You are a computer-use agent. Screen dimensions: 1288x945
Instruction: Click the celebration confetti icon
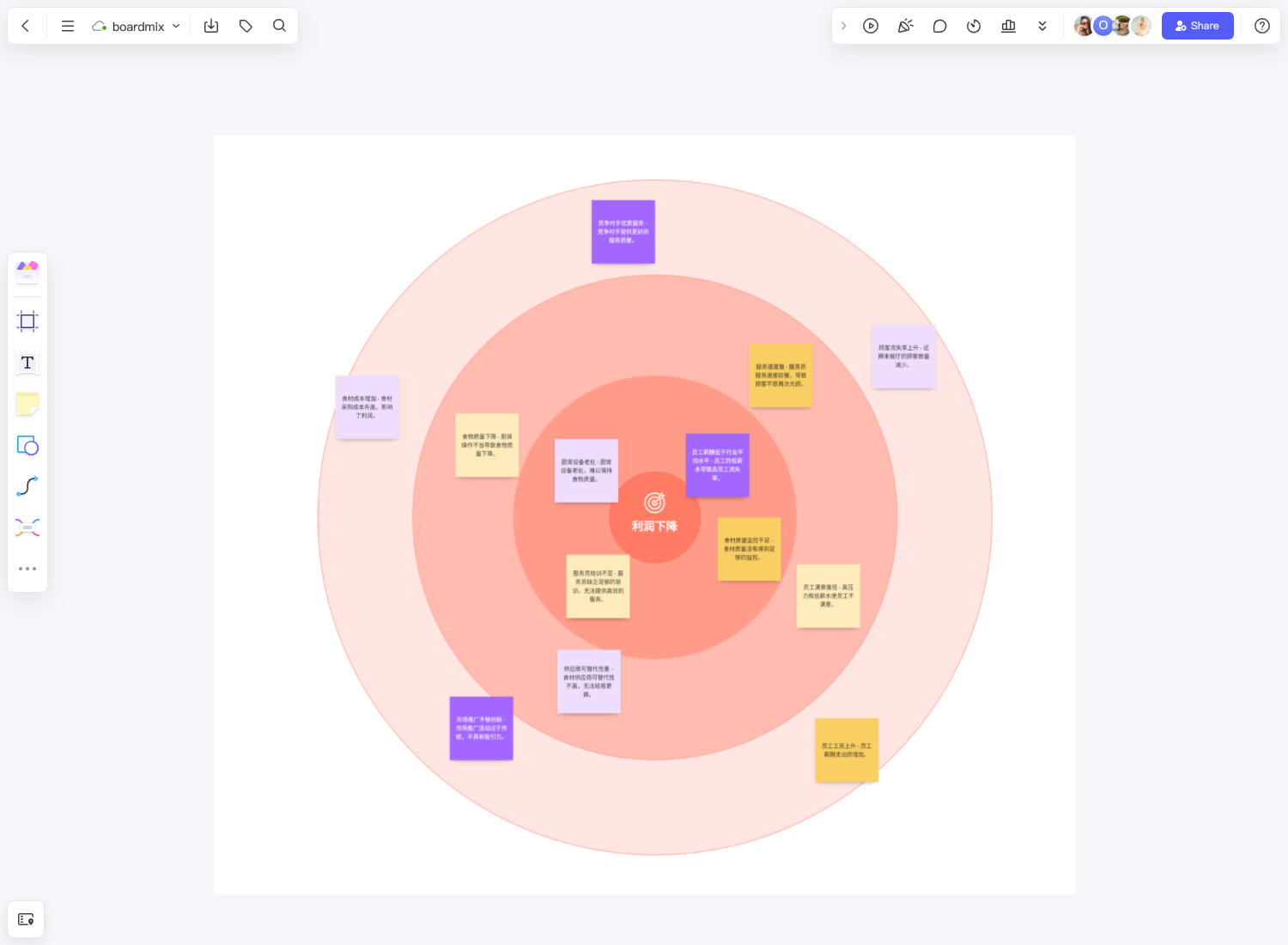(x=905, y=26)
